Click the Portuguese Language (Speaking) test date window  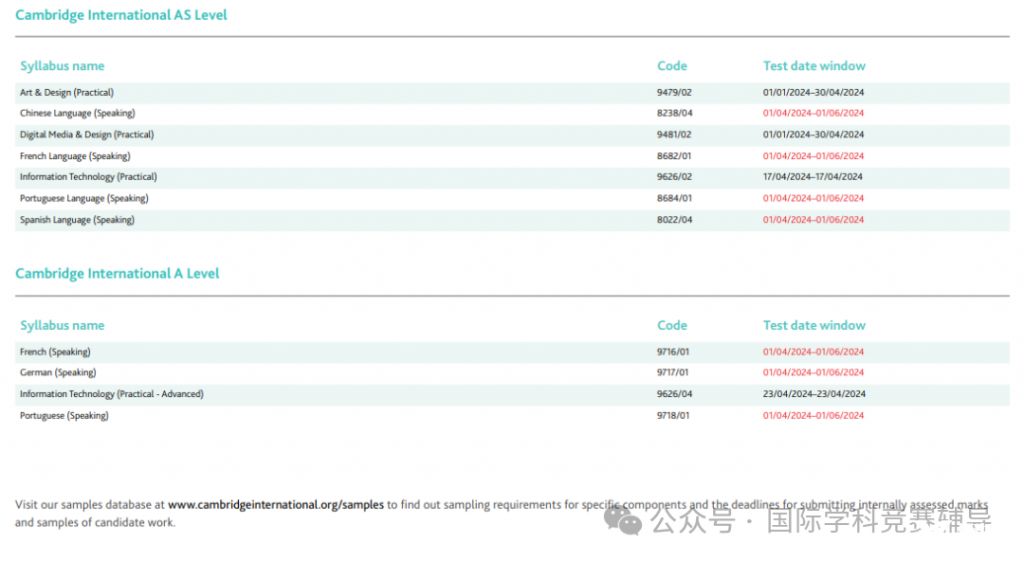(813, 199)
